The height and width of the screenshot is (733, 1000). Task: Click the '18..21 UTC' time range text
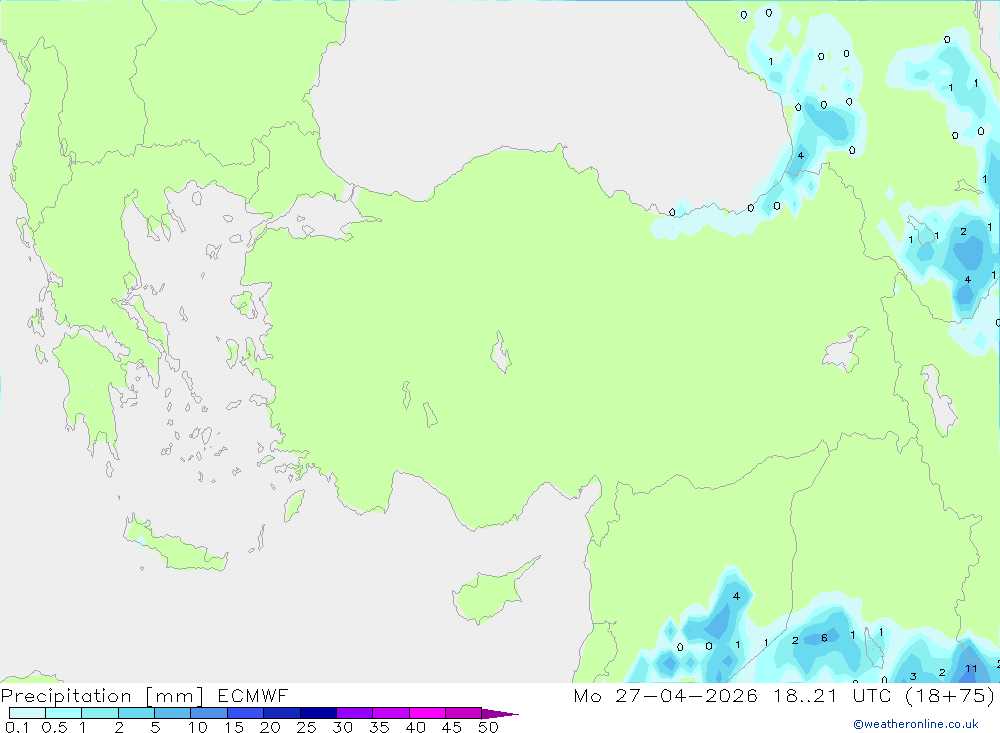tap(832, 695)
